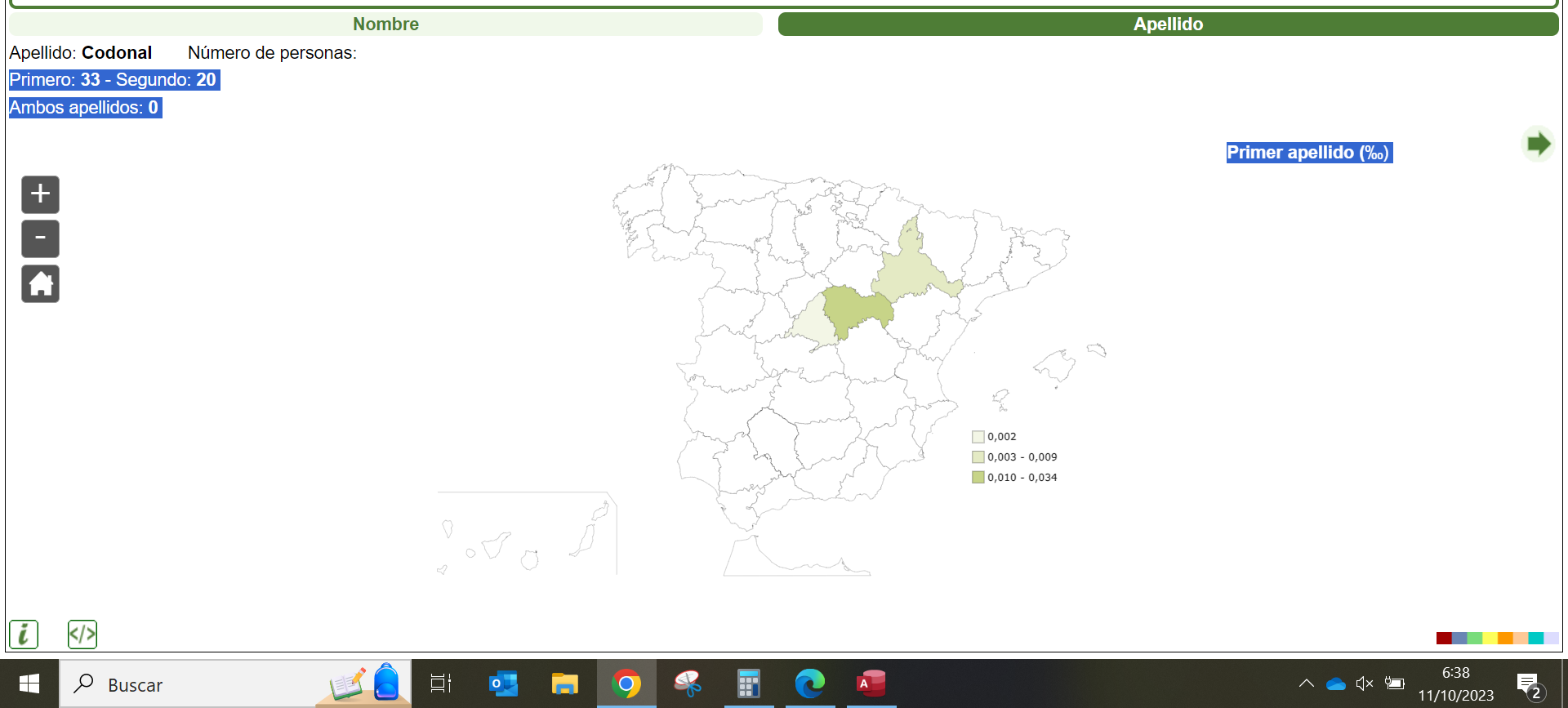Open Microsoft Access from the taskbar
This screenshot has width=1568, height=708.
[x=871, y=684]
